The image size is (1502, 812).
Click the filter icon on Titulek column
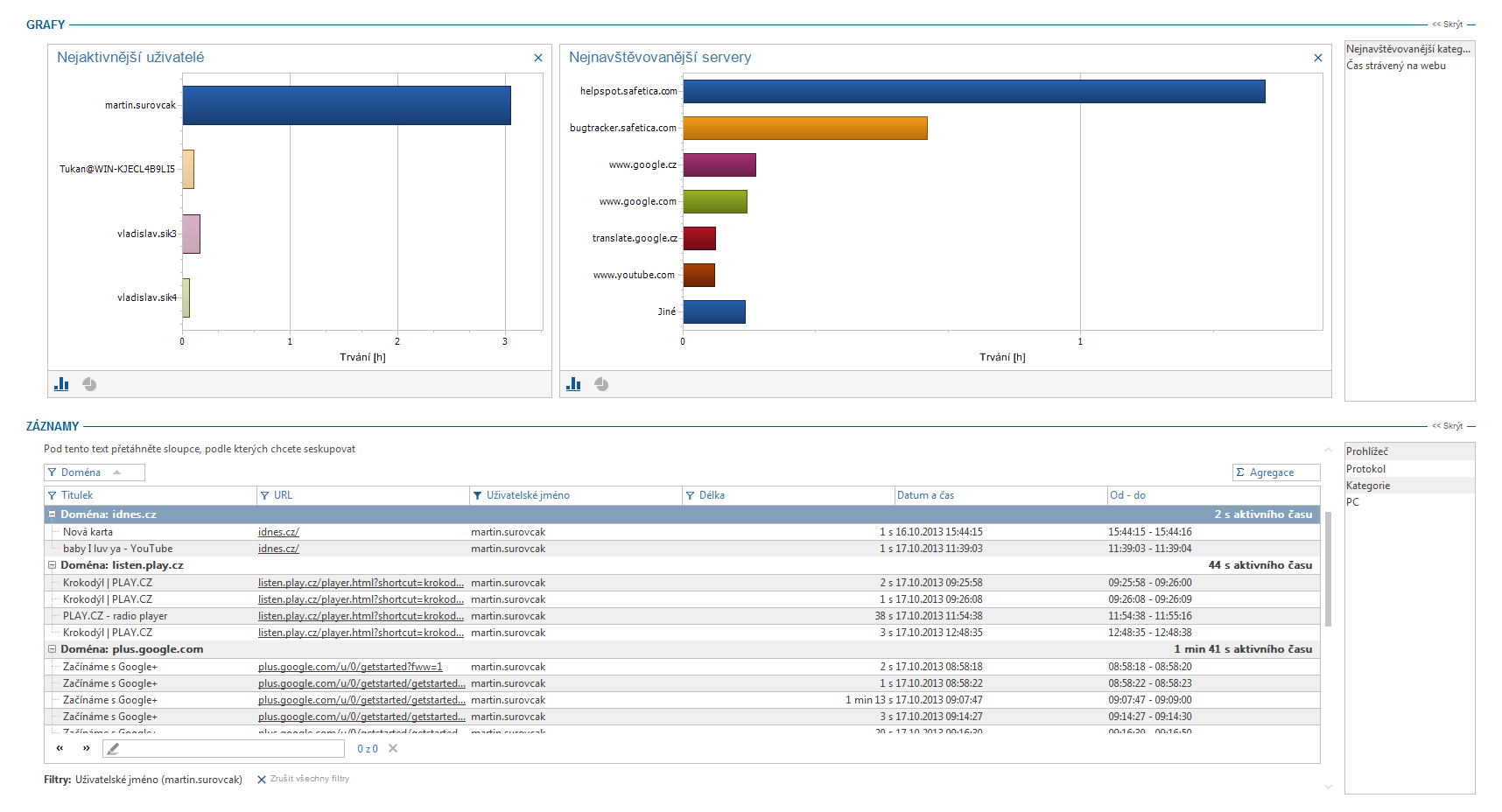[53, 495]
